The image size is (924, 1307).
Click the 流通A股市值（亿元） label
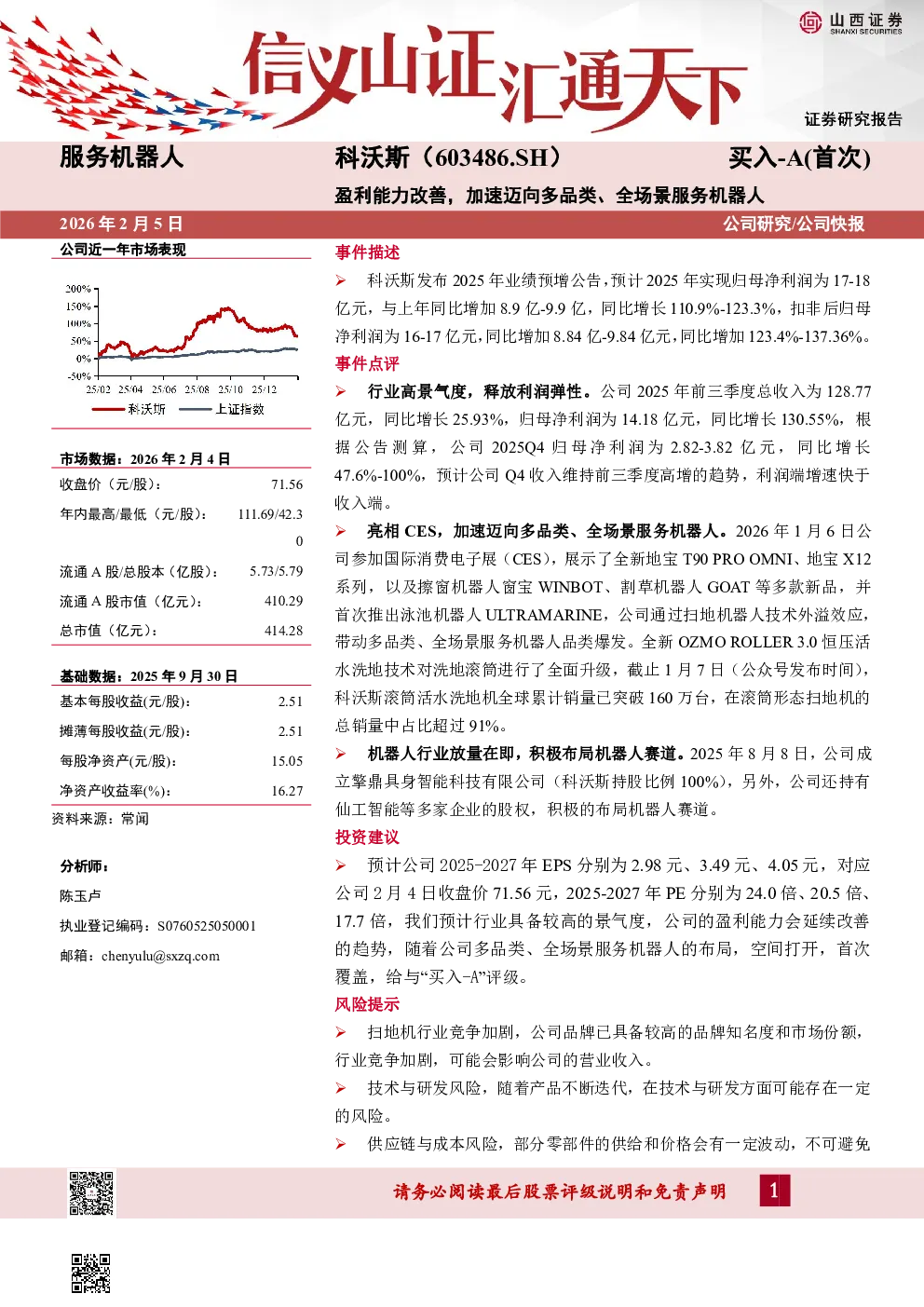click(131, 601)
